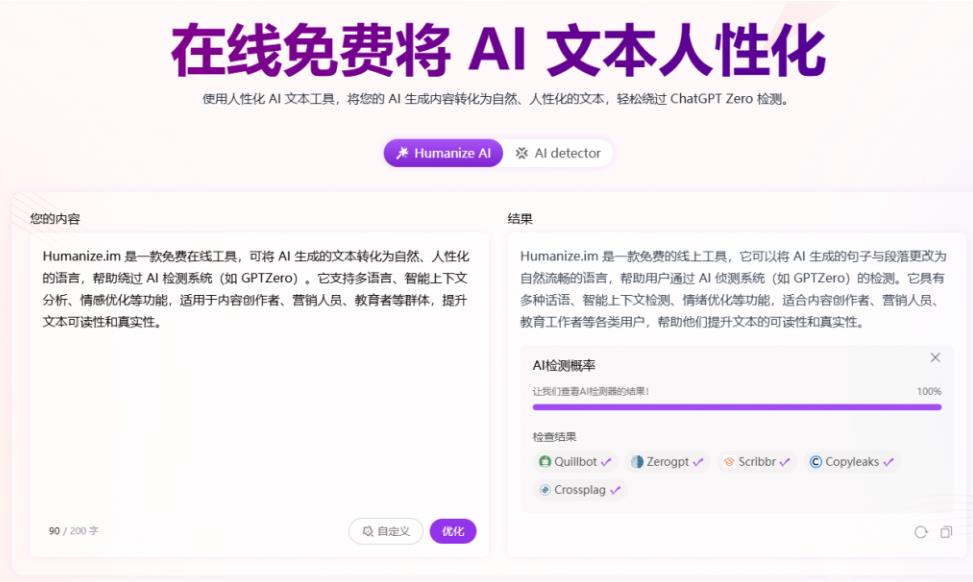This screenshot has height=582, width=973.
Task: Click into the 您的内容 input text area
Action: point(259,395)
